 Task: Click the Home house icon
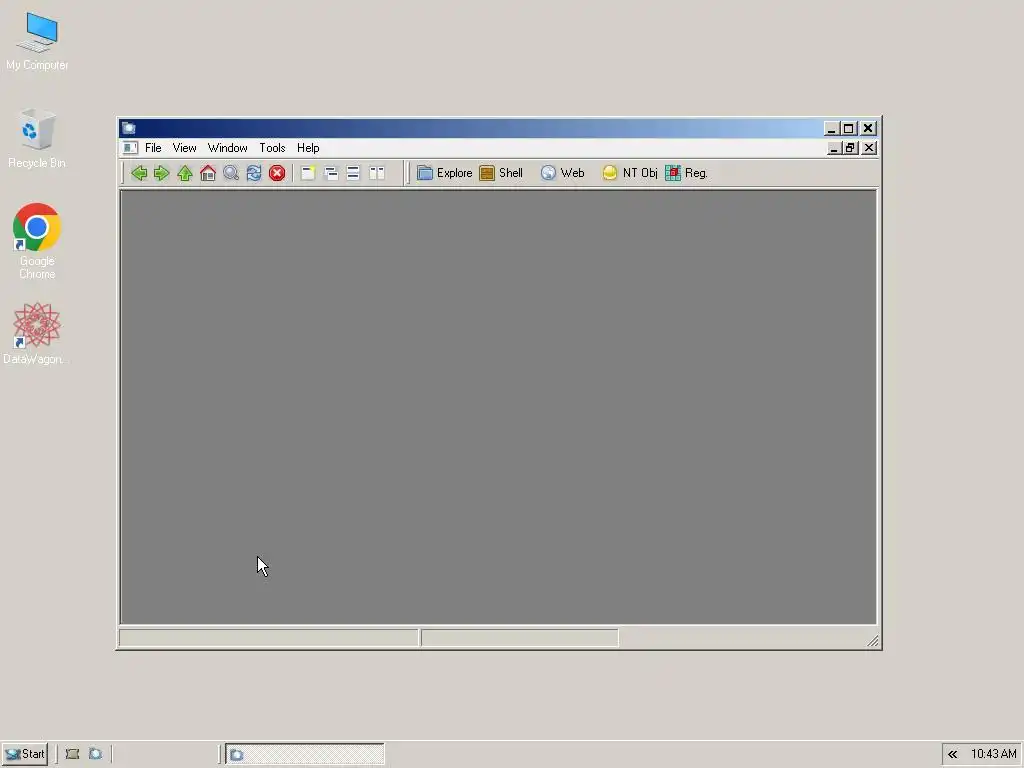point(208,173)
